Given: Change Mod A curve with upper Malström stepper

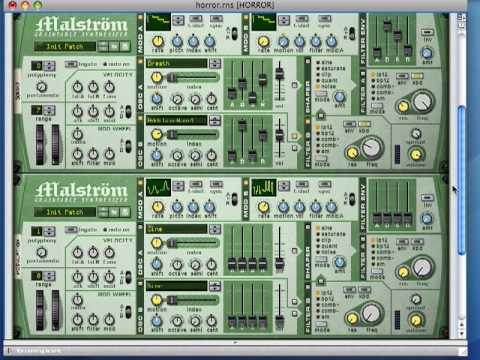Looking at the screenshot, I should (x=178, y=20).
